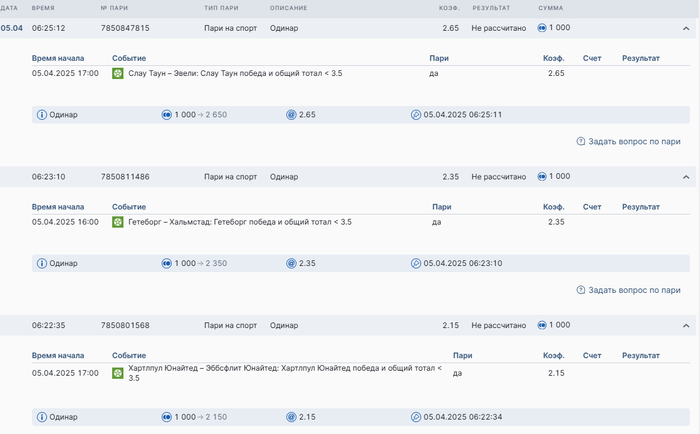Click the coefficient icon next to 2.65

tap(291, 115)
